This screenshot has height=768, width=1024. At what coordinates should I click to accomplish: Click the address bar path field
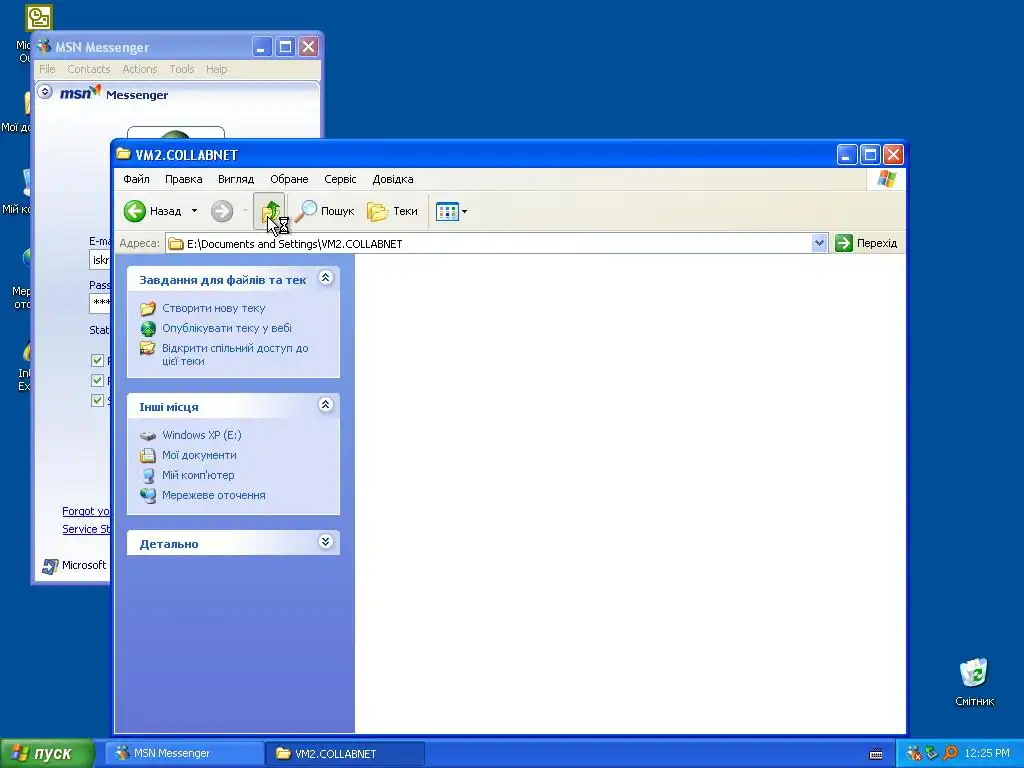point(488,244)
